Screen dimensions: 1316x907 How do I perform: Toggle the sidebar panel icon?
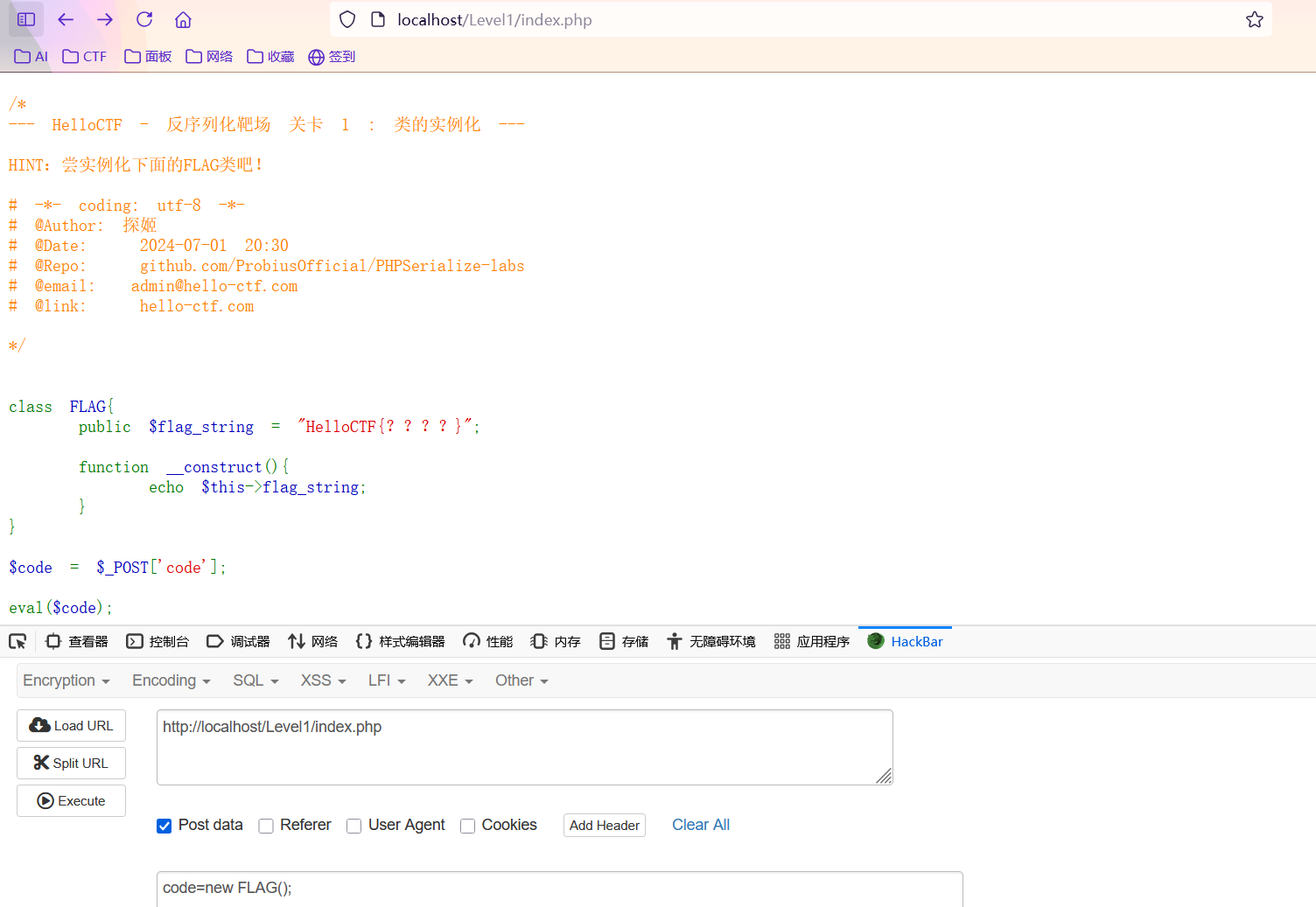tap(26, 19)
